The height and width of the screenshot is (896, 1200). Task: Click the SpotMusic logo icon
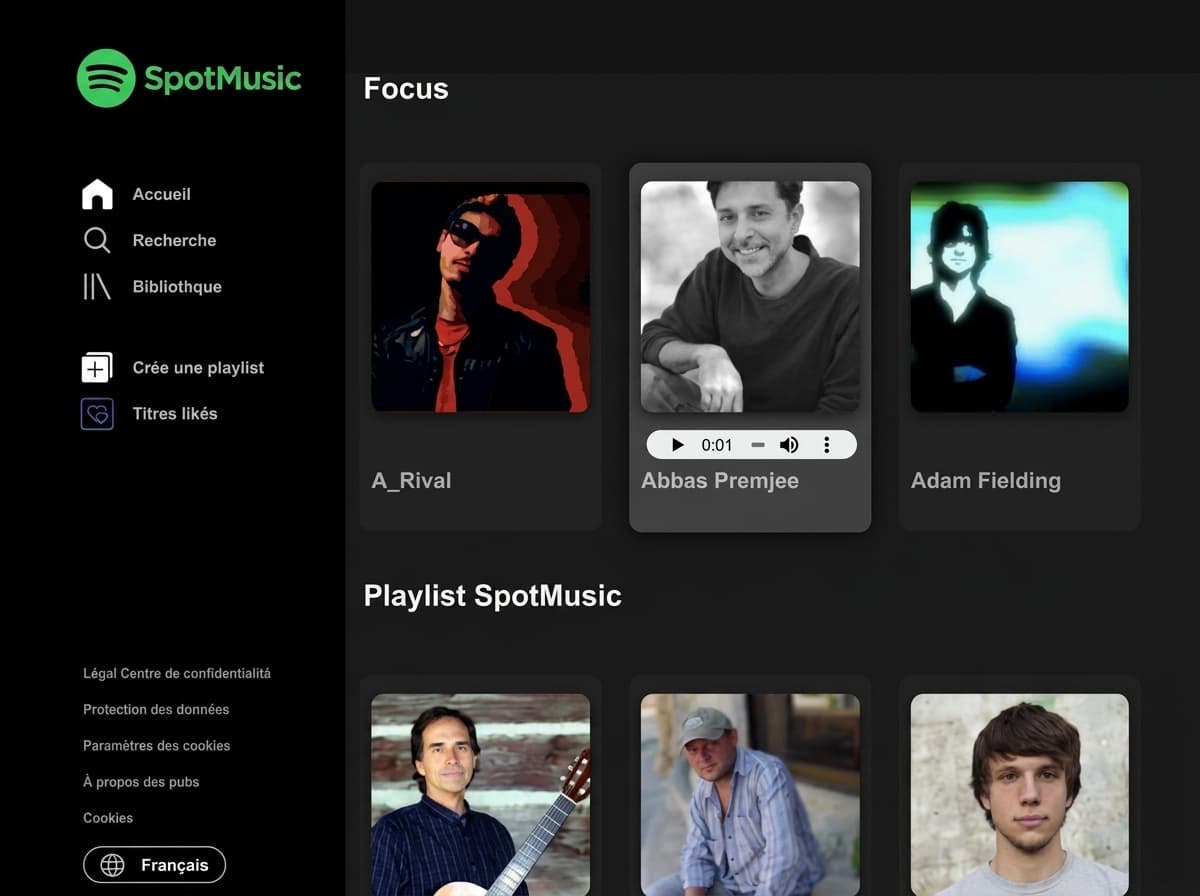(106, 78)
